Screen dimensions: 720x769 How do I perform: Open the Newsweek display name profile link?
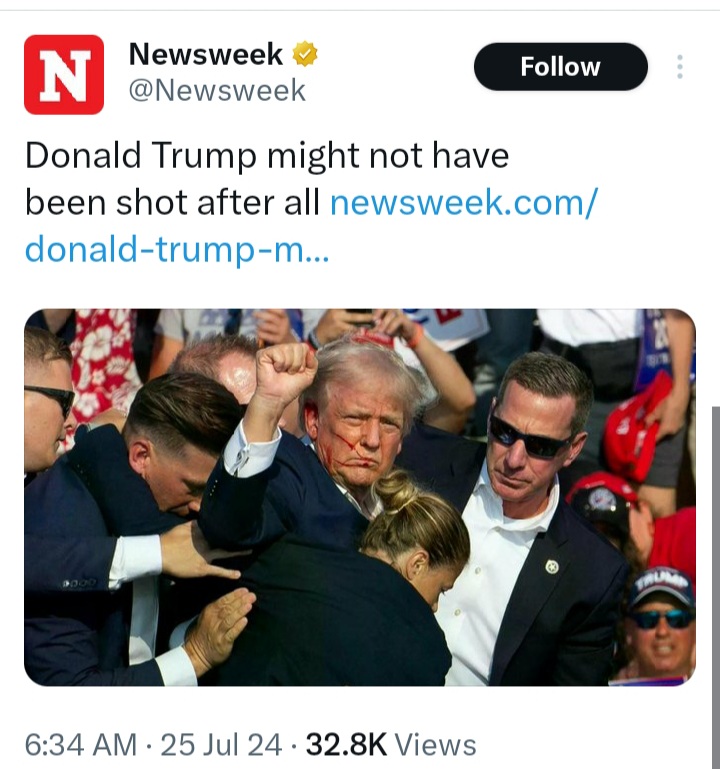point(206,54)
